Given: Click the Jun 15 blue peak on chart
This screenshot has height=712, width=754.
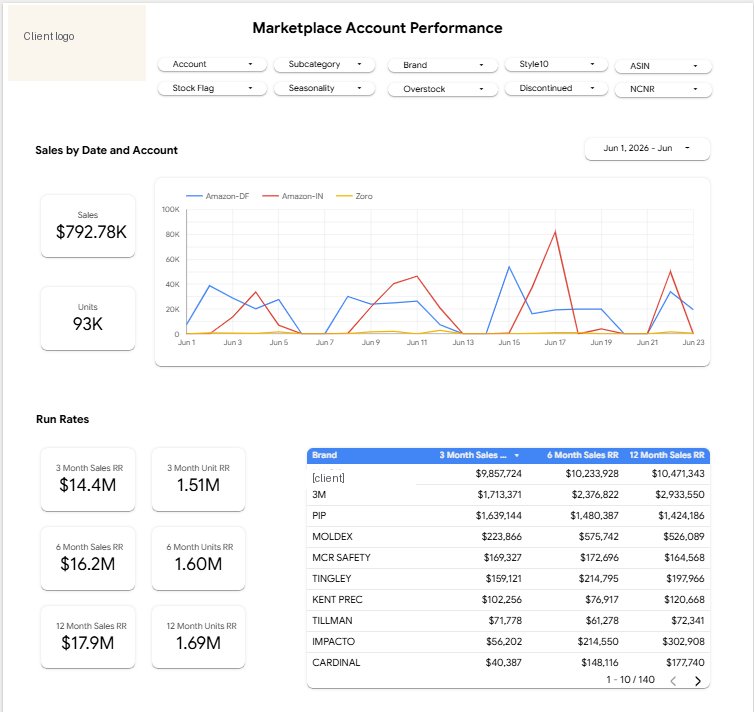Looking at the screenshot, I should [x=509, y=267].
